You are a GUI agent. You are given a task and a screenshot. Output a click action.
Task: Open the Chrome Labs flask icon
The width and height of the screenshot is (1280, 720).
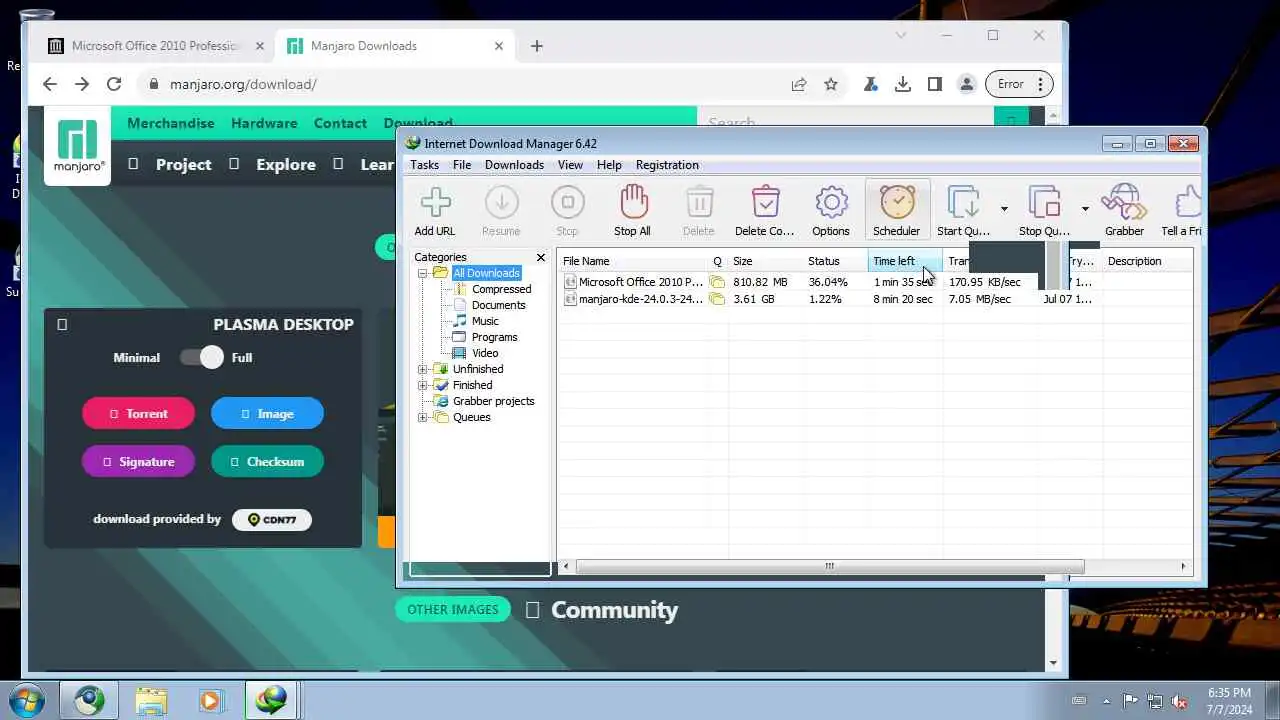(x=871, y=84)
